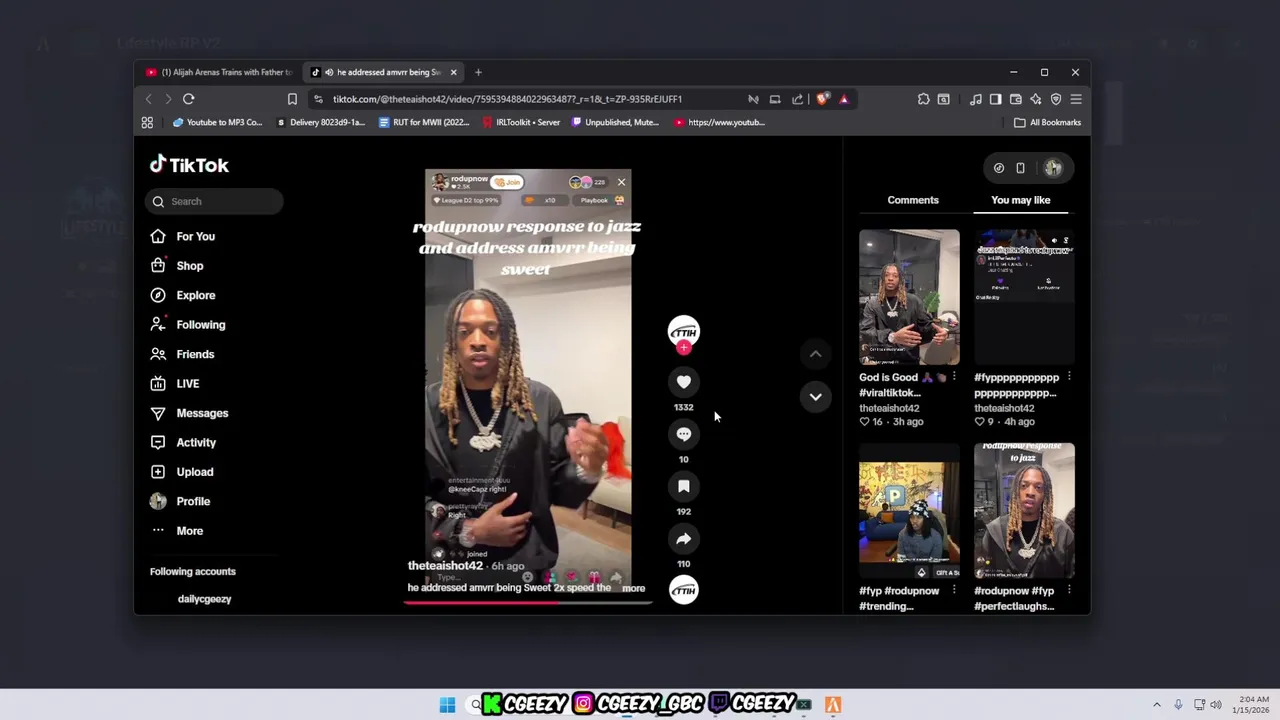The height and width of the screenshot is (720, 1280).
Task: Open profile avatar menu at top right
Action: (x=1053, y=168)
